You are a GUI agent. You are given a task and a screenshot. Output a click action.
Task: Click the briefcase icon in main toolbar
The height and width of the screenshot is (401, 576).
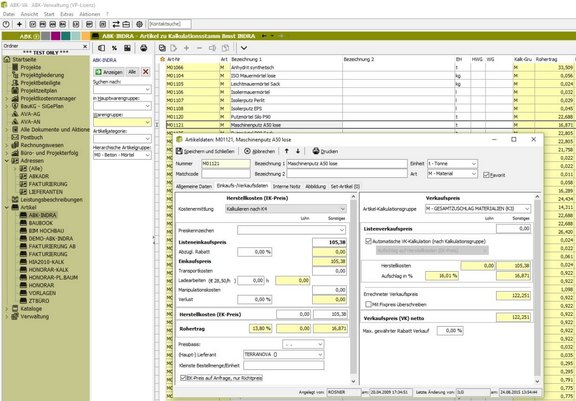click(x=126, y=24)
